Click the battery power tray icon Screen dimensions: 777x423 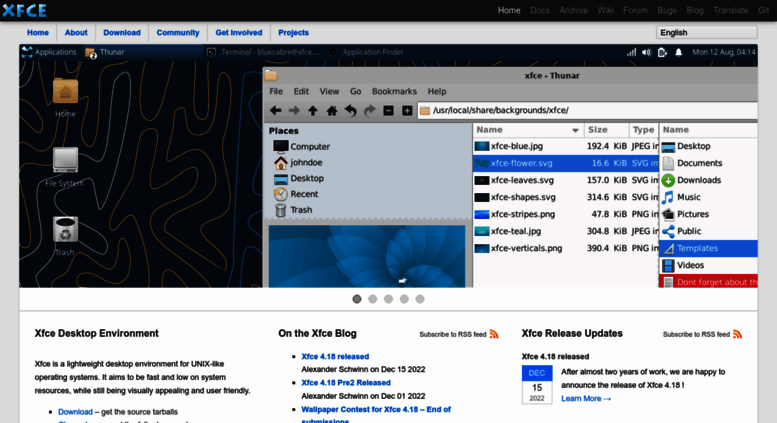(x=662, y=52)
